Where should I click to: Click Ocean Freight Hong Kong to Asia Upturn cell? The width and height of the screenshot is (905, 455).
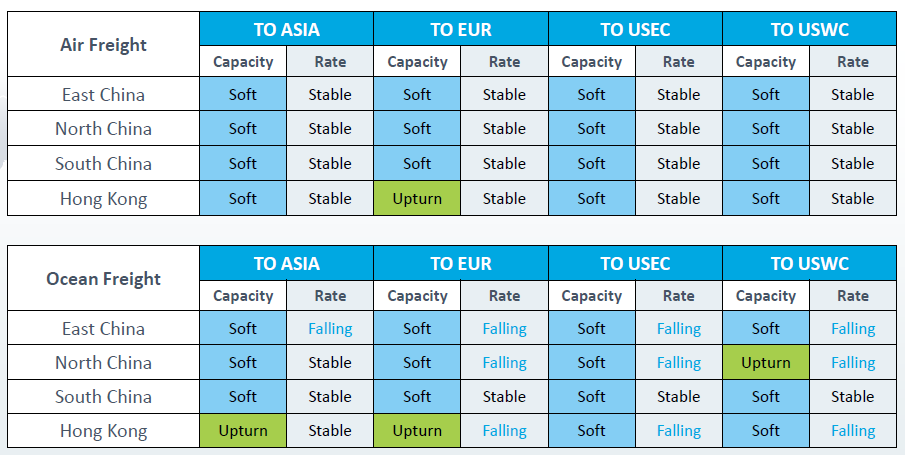pyautogui.click(x=243, y=431)
